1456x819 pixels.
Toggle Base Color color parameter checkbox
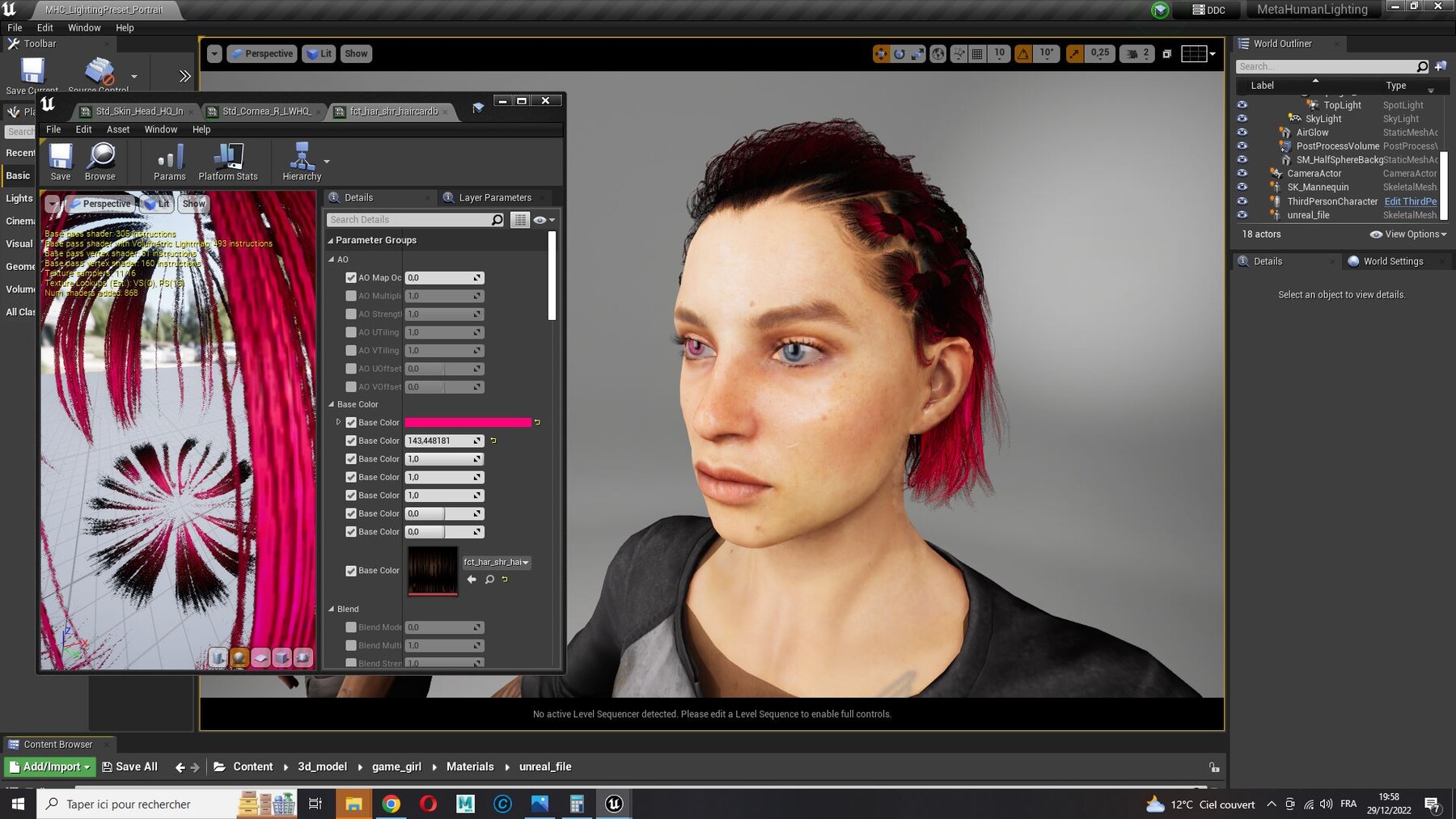pos(351,422)
